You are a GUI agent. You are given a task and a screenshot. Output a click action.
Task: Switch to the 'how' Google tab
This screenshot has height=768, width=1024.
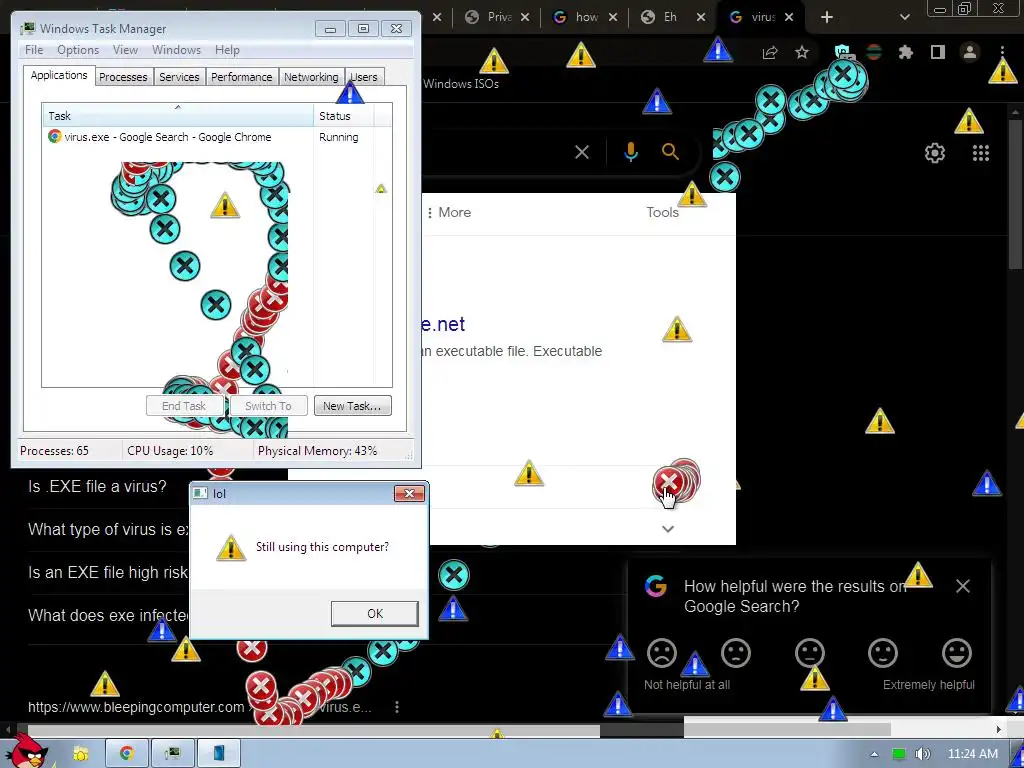click(585, 17)
